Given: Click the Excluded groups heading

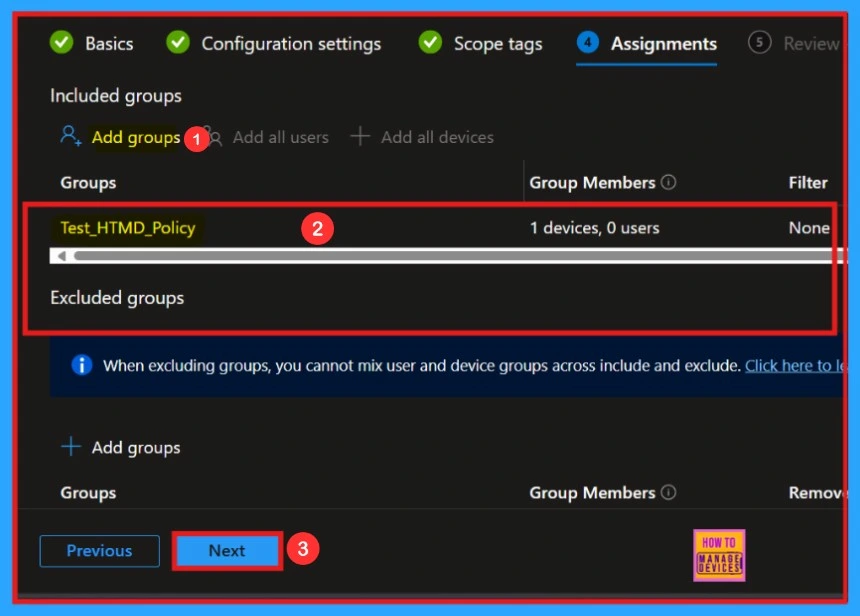Looking at the screenshot, I should click(x=117, y=298).
